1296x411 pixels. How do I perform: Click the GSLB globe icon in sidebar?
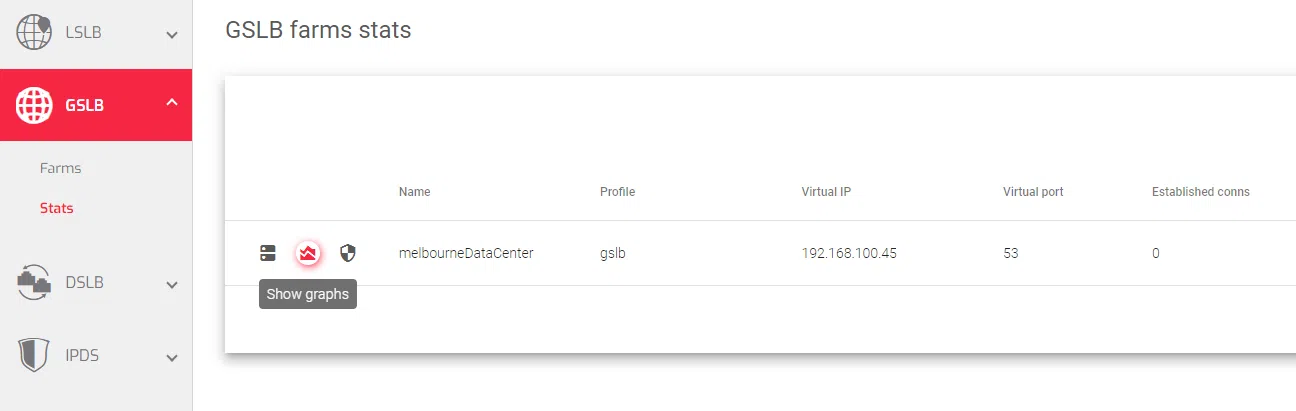[34, 104]
